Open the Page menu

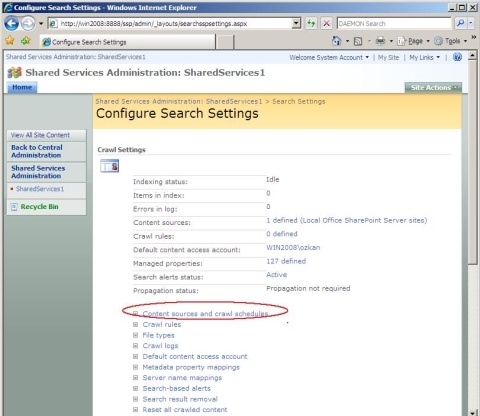click(x=413, y=41)
